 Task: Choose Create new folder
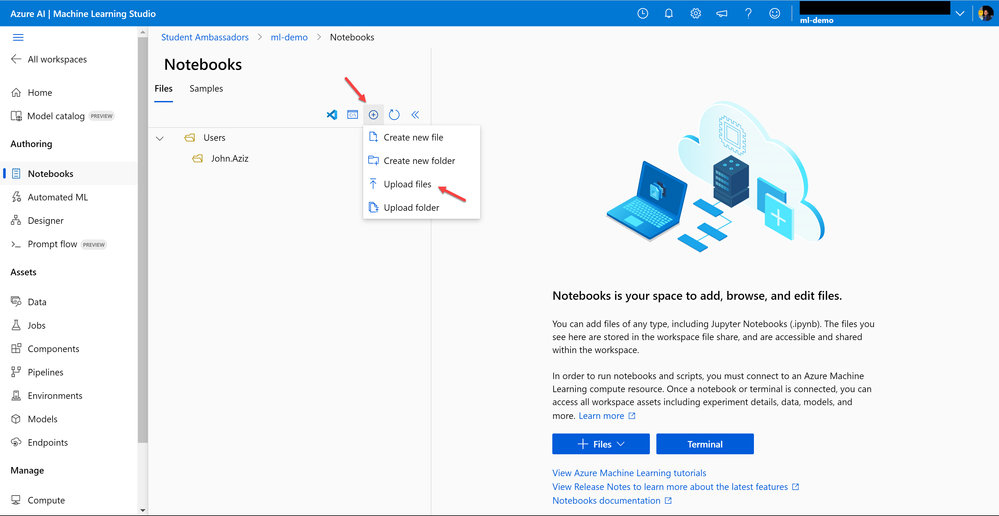point(421,161)
